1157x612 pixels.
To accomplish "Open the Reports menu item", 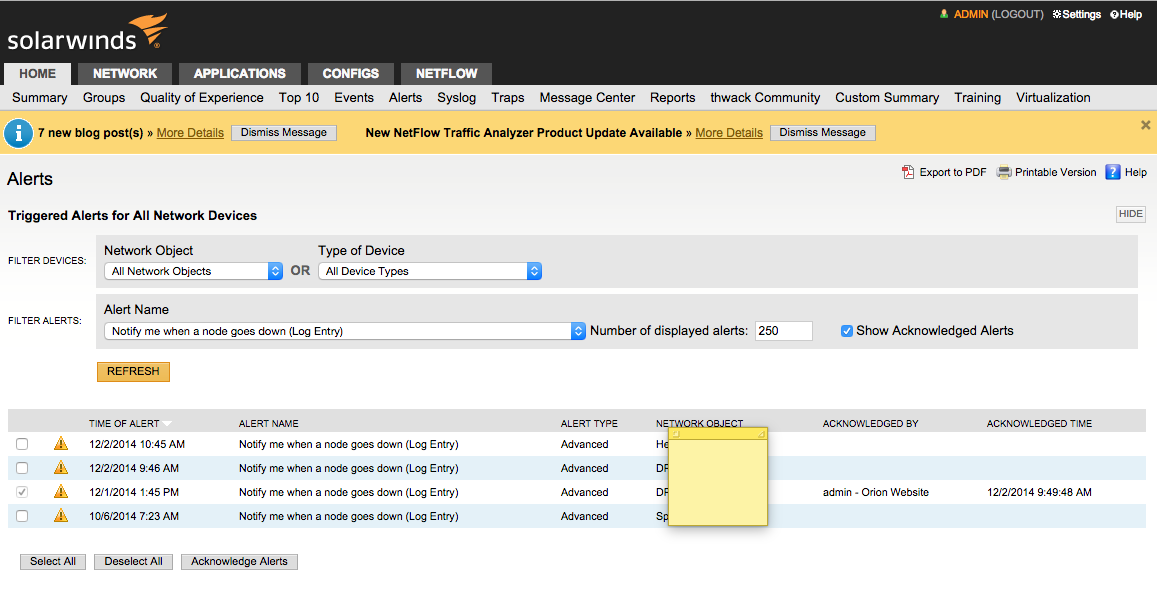I will click(x=672, y=97).
